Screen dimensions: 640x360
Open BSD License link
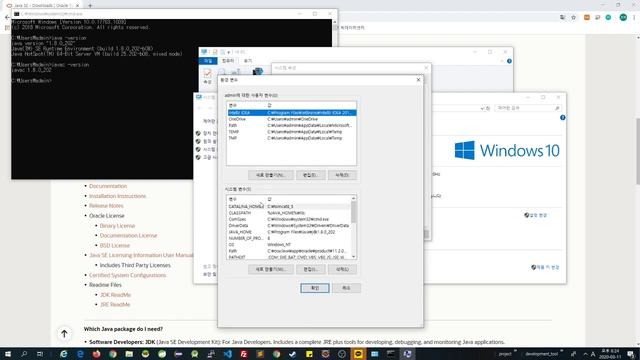click(x=115, y=245)
